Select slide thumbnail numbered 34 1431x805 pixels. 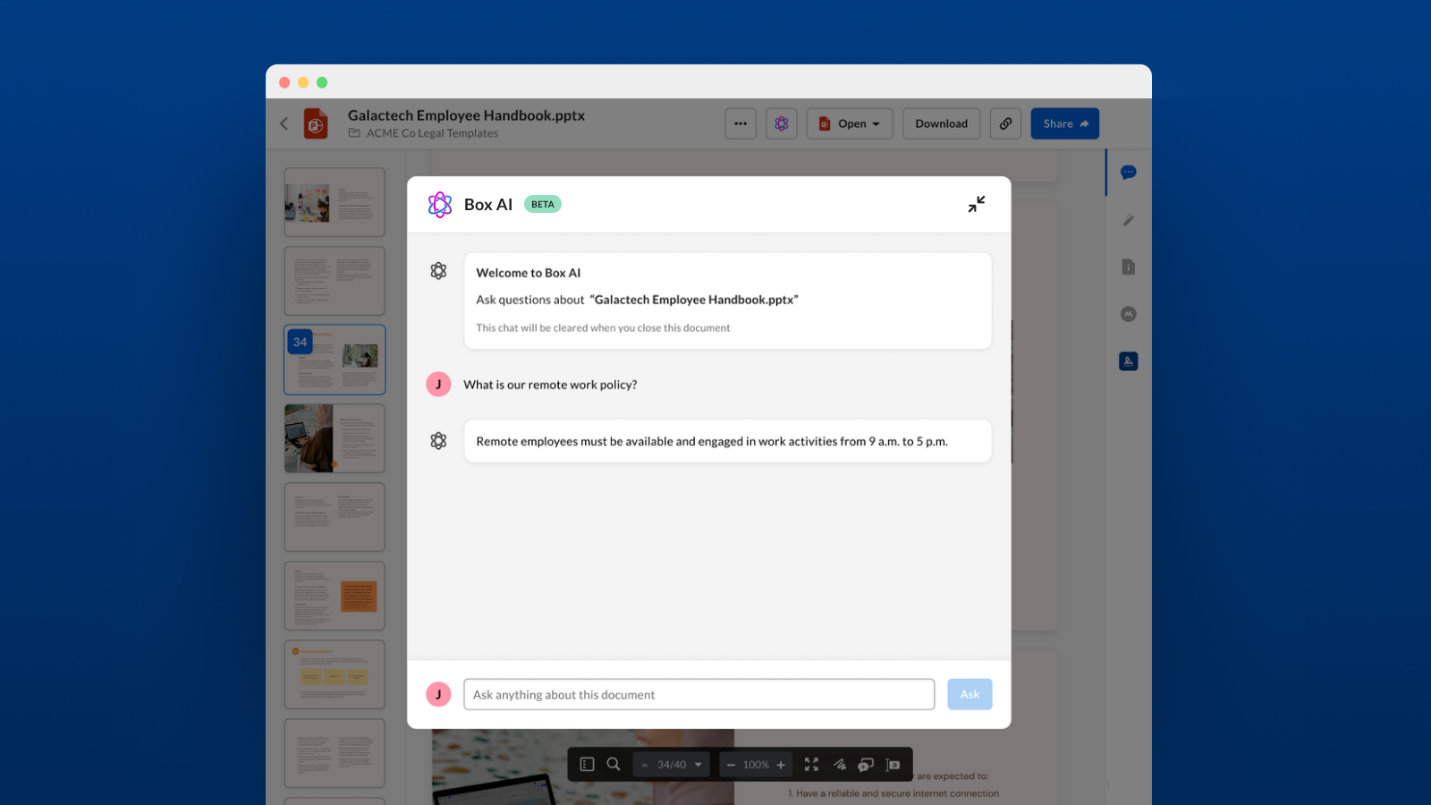click(335, 360)
